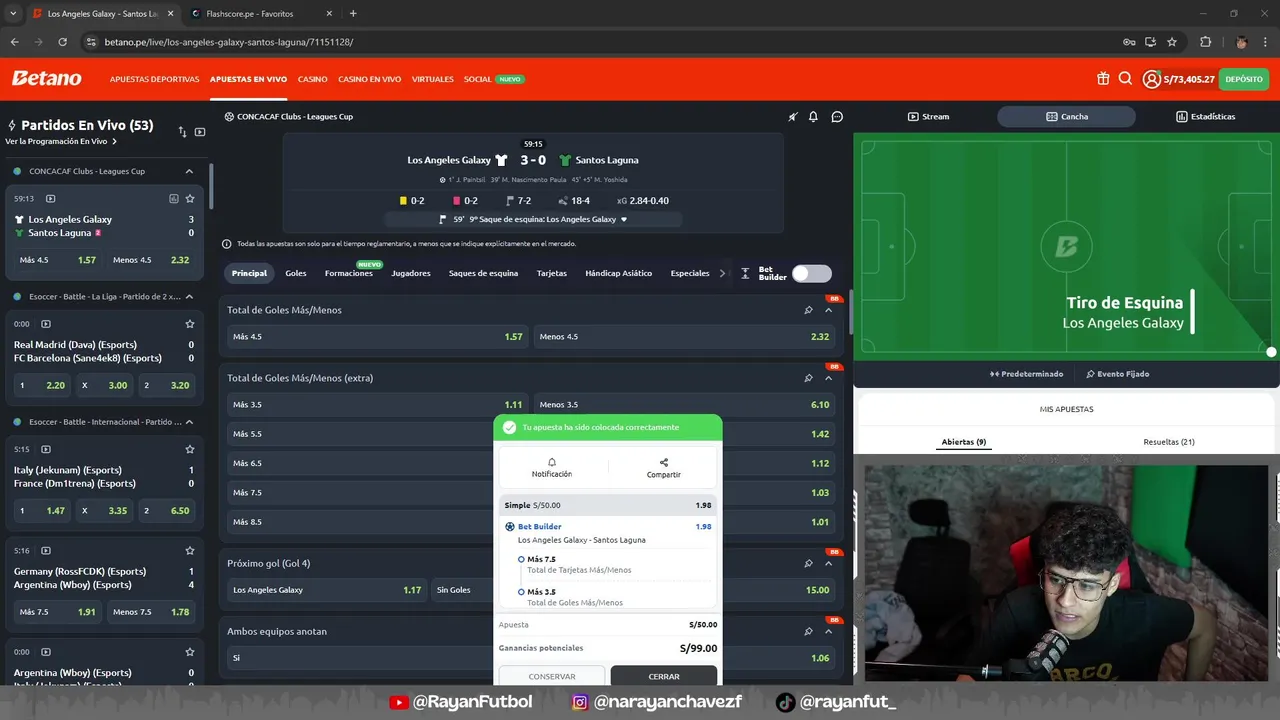Reload the page with browser refresh button

click(x=62, y=42)
